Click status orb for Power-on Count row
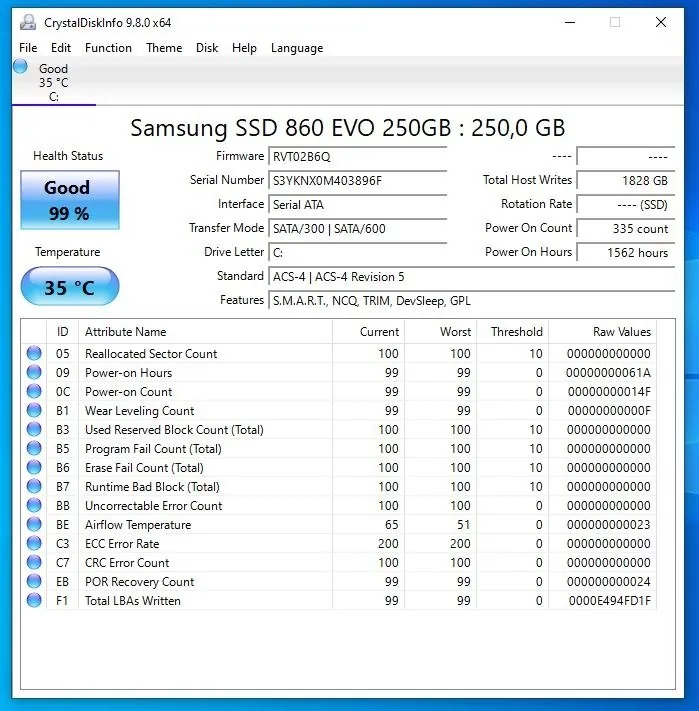 tap(34, 391)
